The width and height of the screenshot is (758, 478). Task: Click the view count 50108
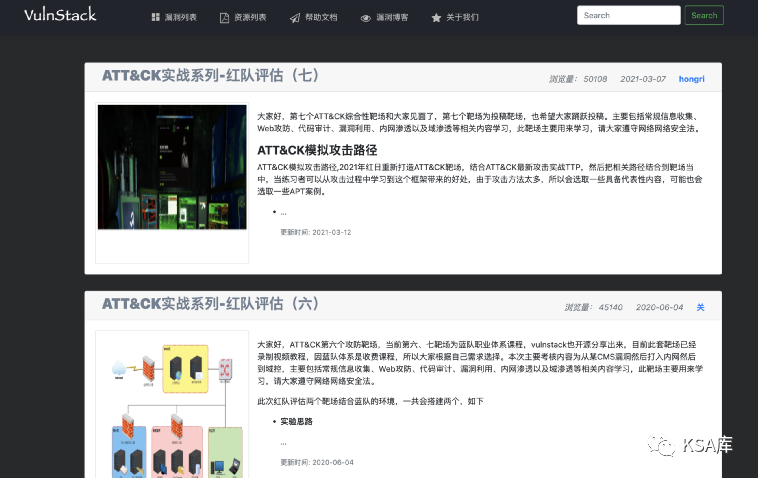595,79
